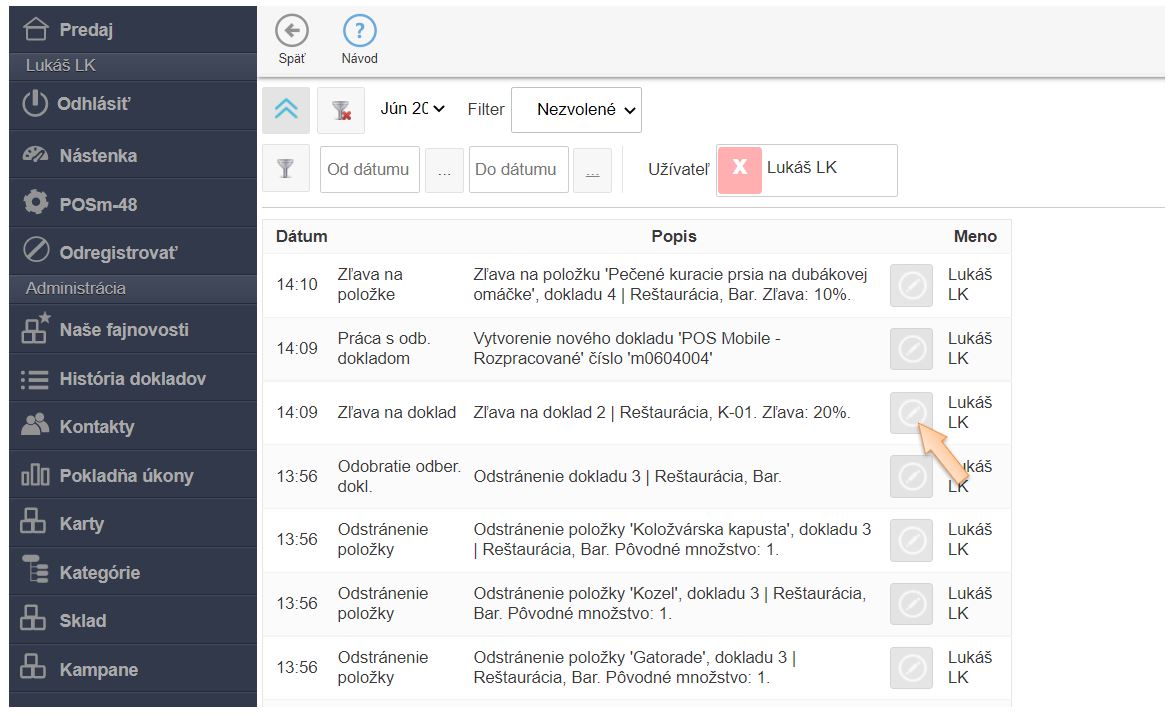Open the Jún month dropdown
Screen dimensions: 1172x721
pos(412,109)
